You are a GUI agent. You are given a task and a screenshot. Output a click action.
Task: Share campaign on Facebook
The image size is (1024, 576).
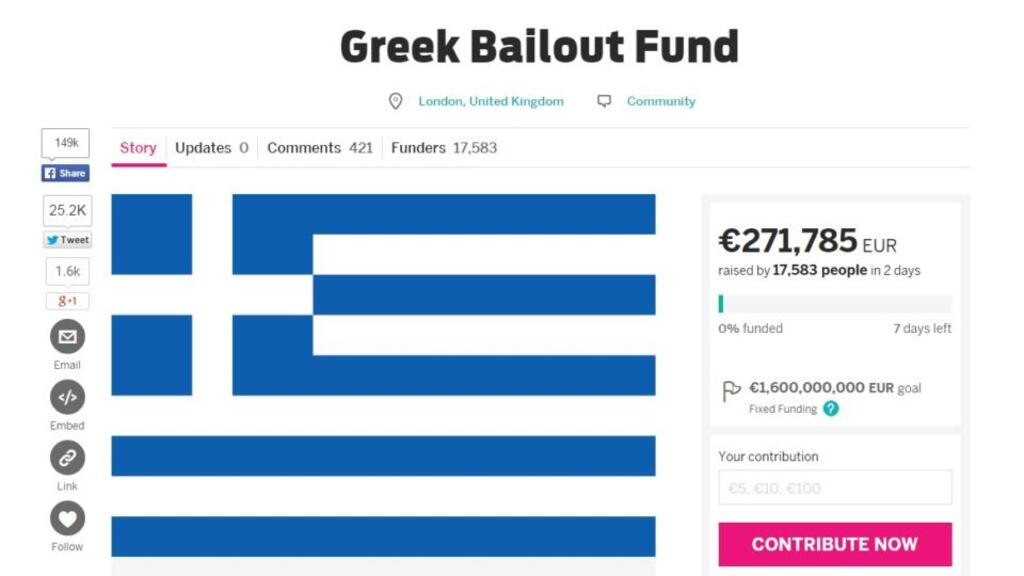point(66,173)
